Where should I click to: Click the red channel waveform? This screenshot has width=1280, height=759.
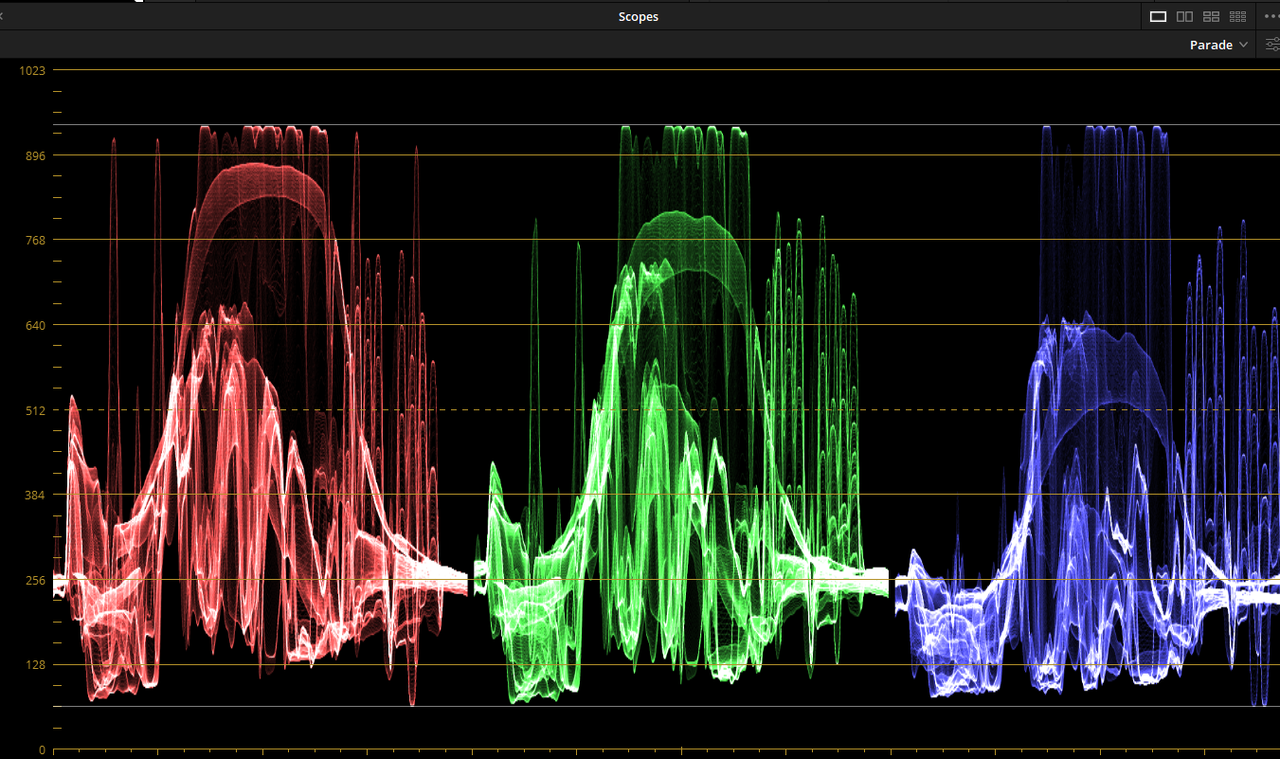tap(260, 415)
